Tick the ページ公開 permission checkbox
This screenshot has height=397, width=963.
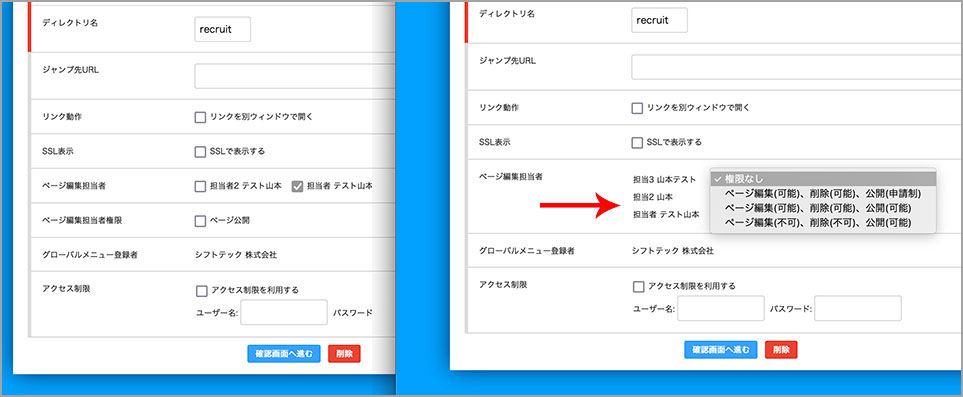point(200,220)
